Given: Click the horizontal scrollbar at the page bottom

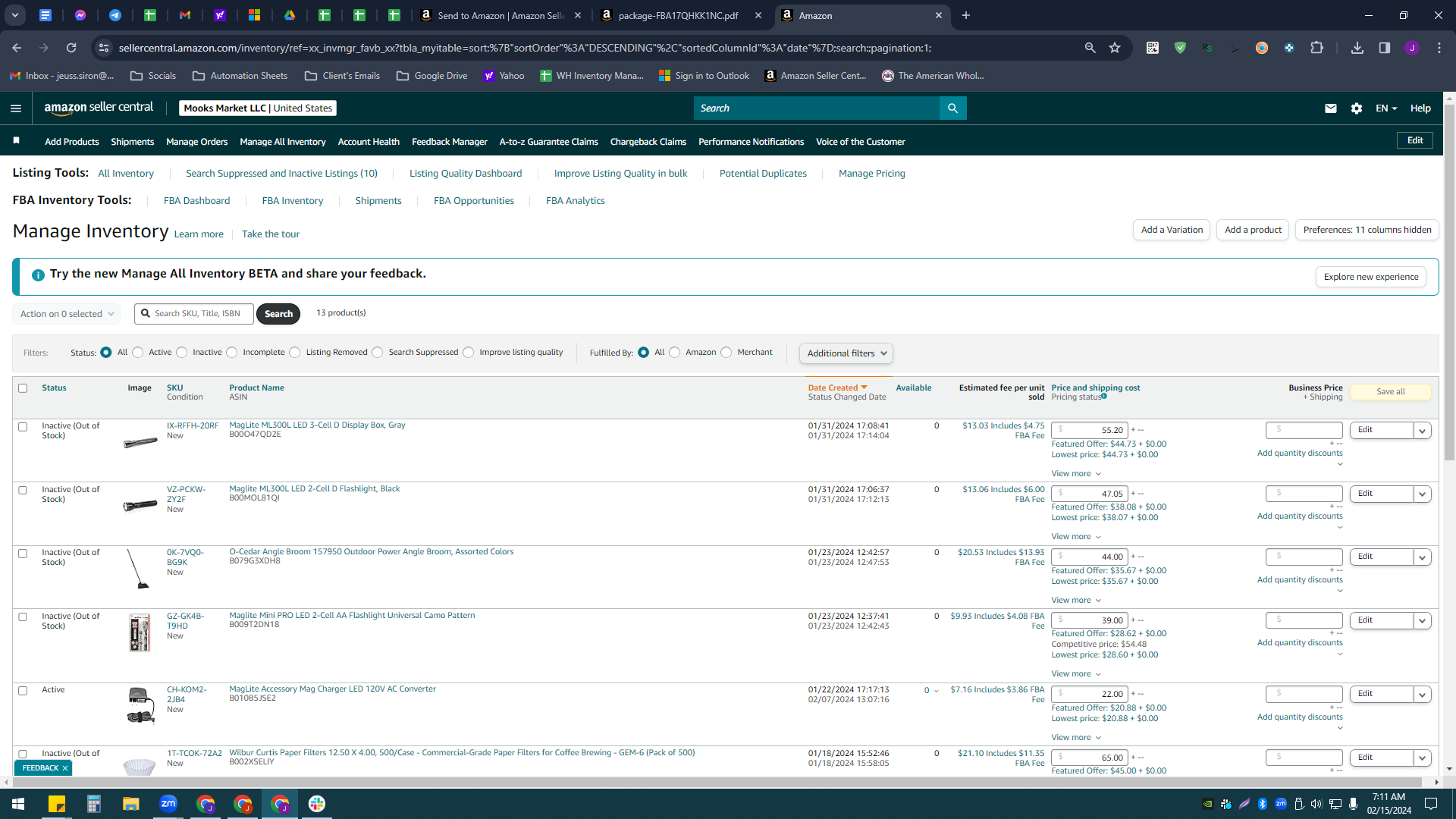Looking at the screenshot, I should coord(717,782).
